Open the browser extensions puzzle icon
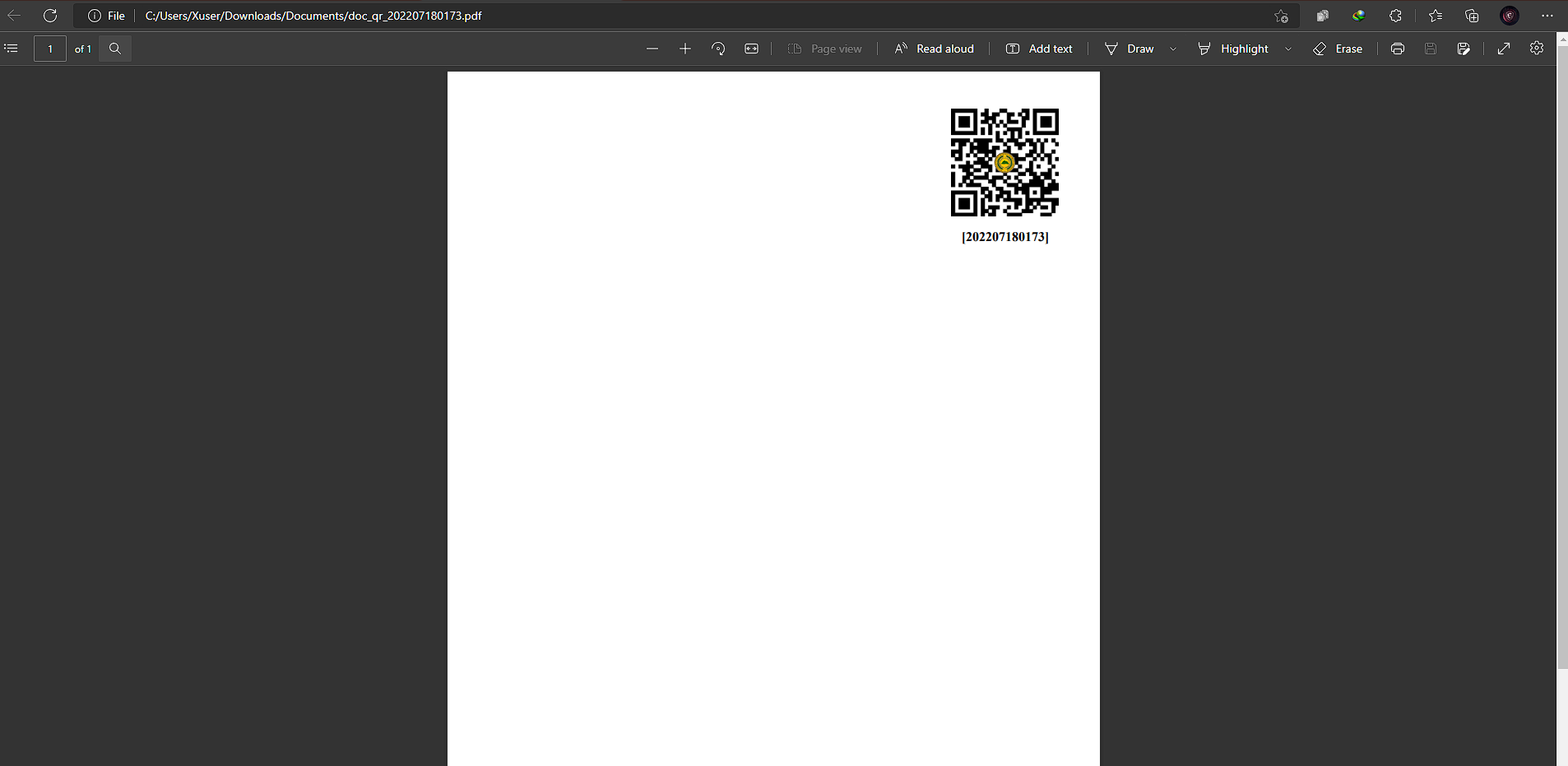This screenshot has width=1568, height=766. [x=1395, y=16]
